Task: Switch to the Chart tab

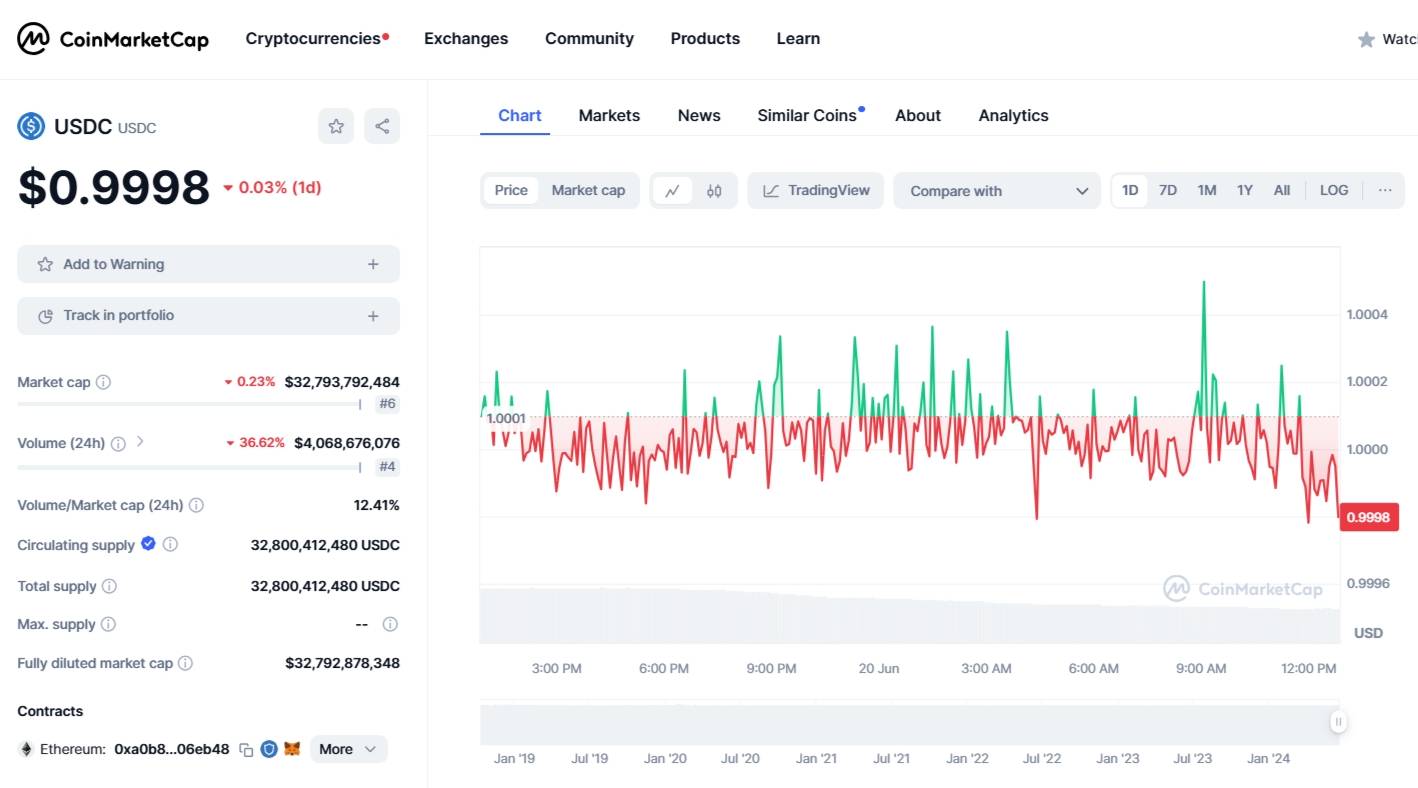Action: click(x=520, y=116)
